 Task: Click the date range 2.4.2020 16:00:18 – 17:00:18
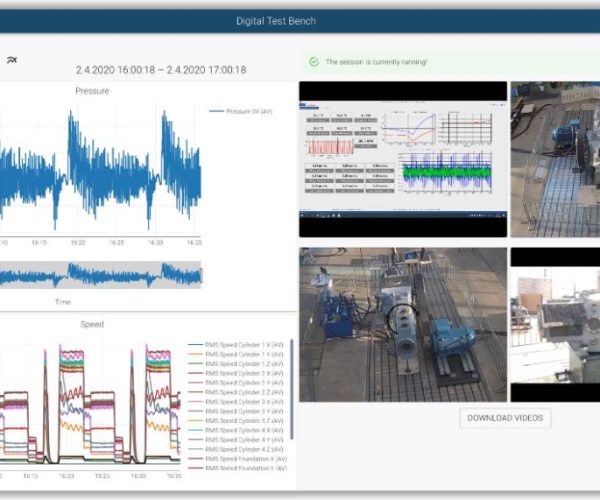coord(161,70)
